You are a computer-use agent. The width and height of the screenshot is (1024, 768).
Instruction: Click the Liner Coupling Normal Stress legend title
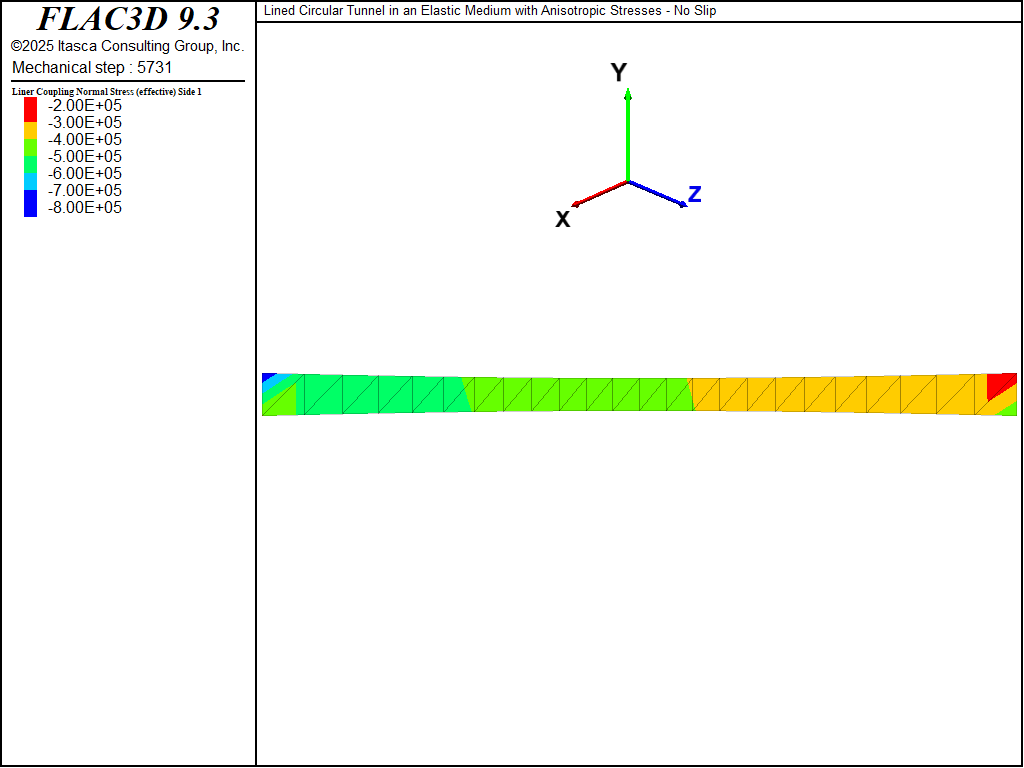click(107, 92)
